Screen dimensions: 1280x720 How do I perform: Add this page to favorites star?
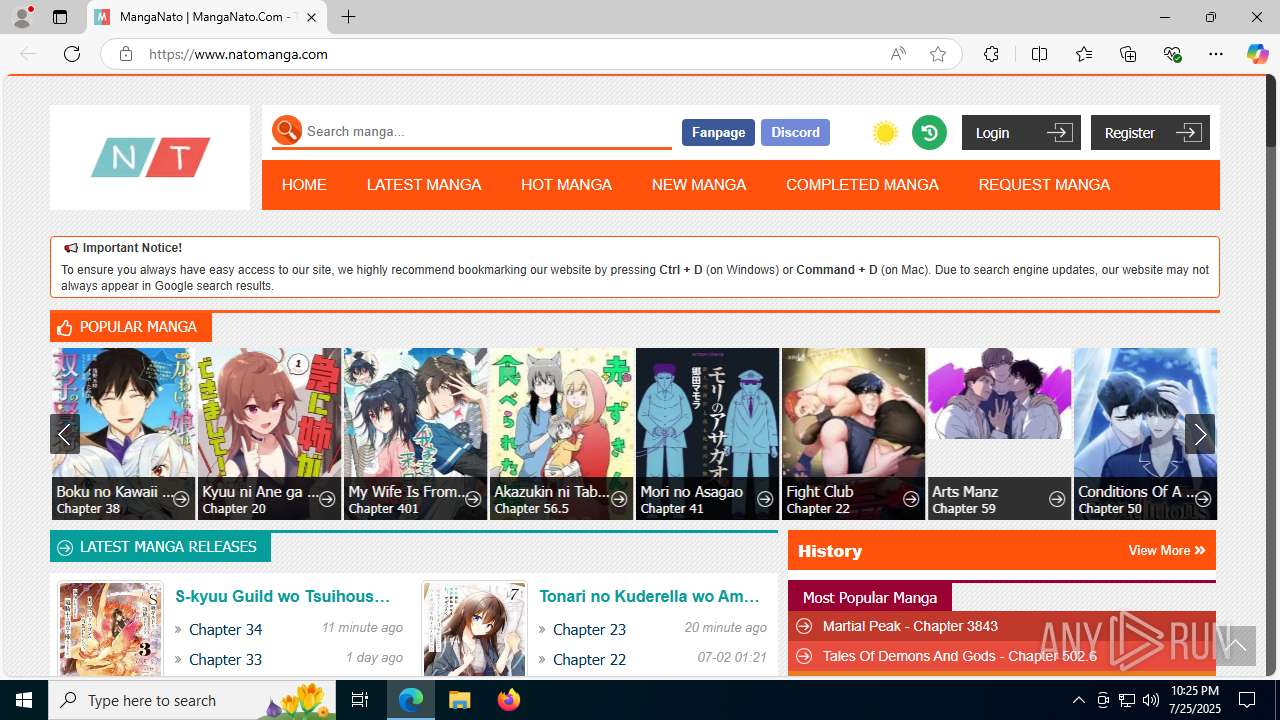(x=938, y=54)
